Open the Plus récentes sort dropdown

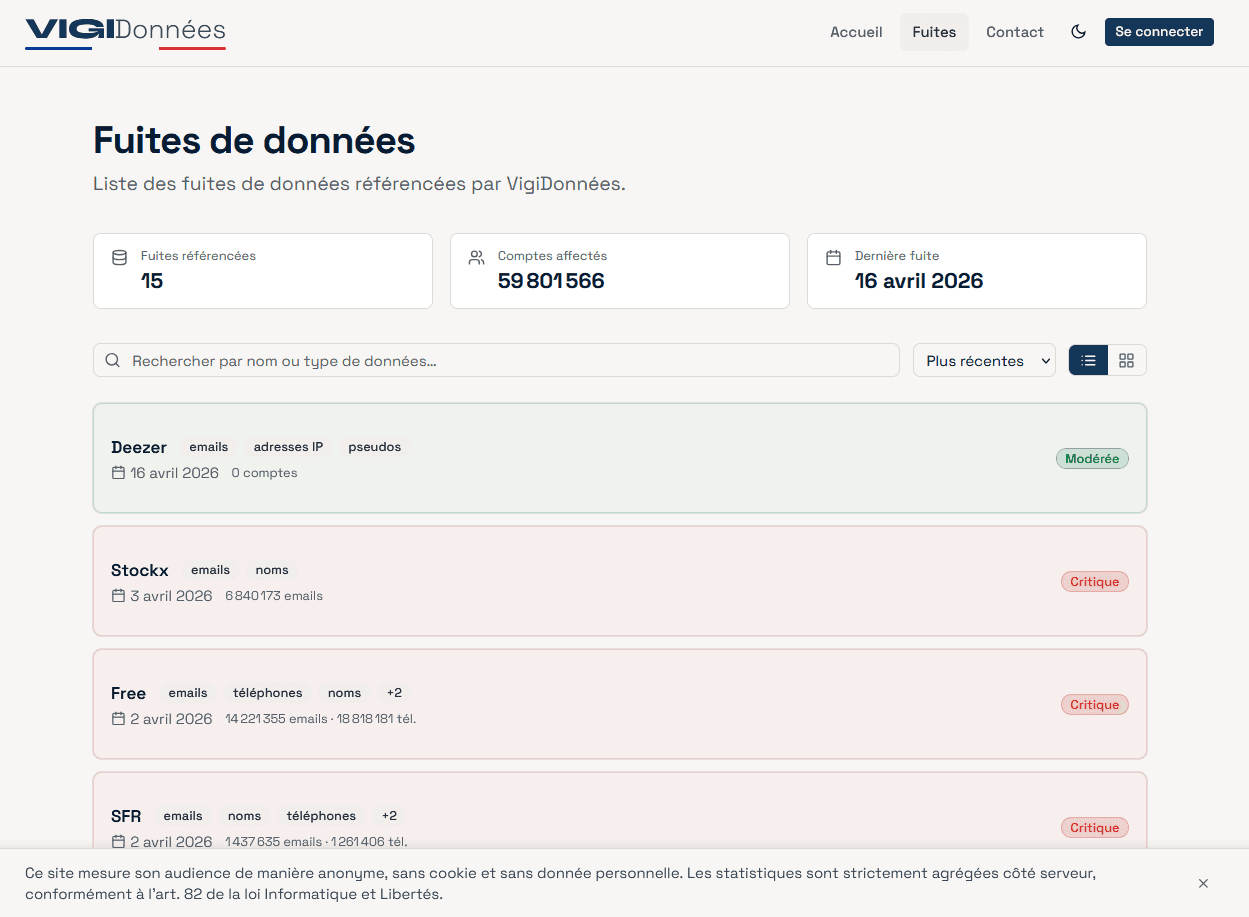pyautogui.click(x=985, y=360)
